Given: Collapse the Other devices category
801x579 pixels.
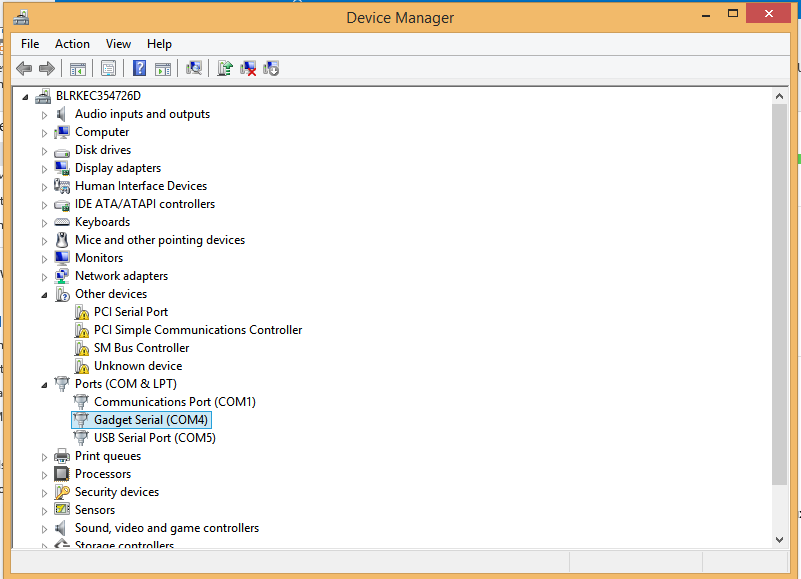Looking at the screenshot, I should (x=44, y=295).
